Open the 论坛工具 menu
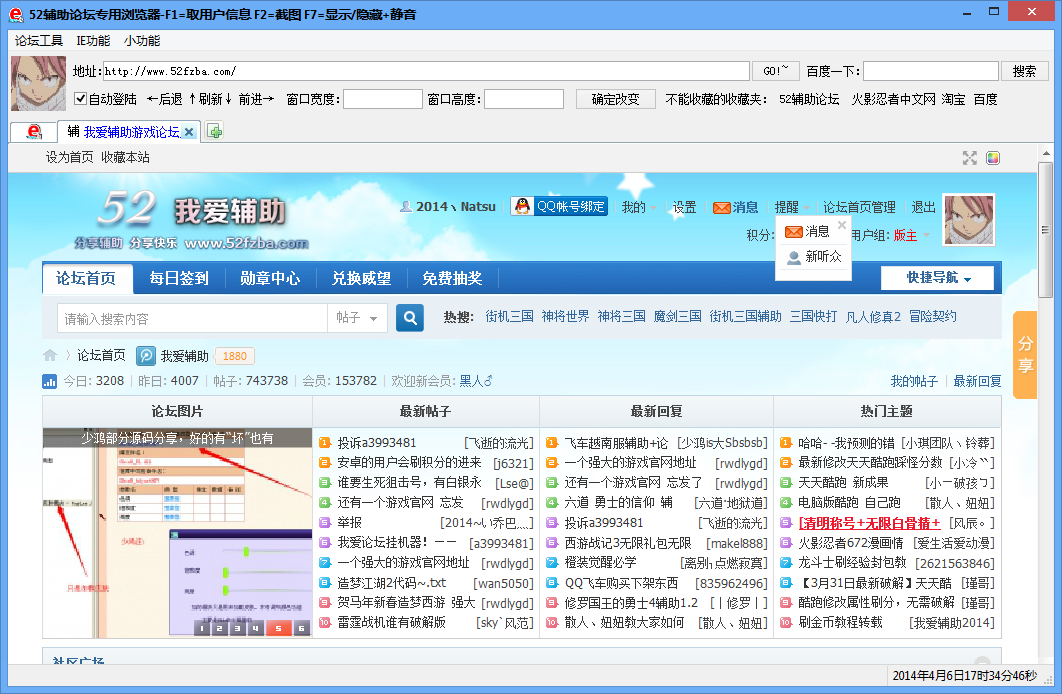Screen dimensions: 1062x694 (x=39, y=41)
